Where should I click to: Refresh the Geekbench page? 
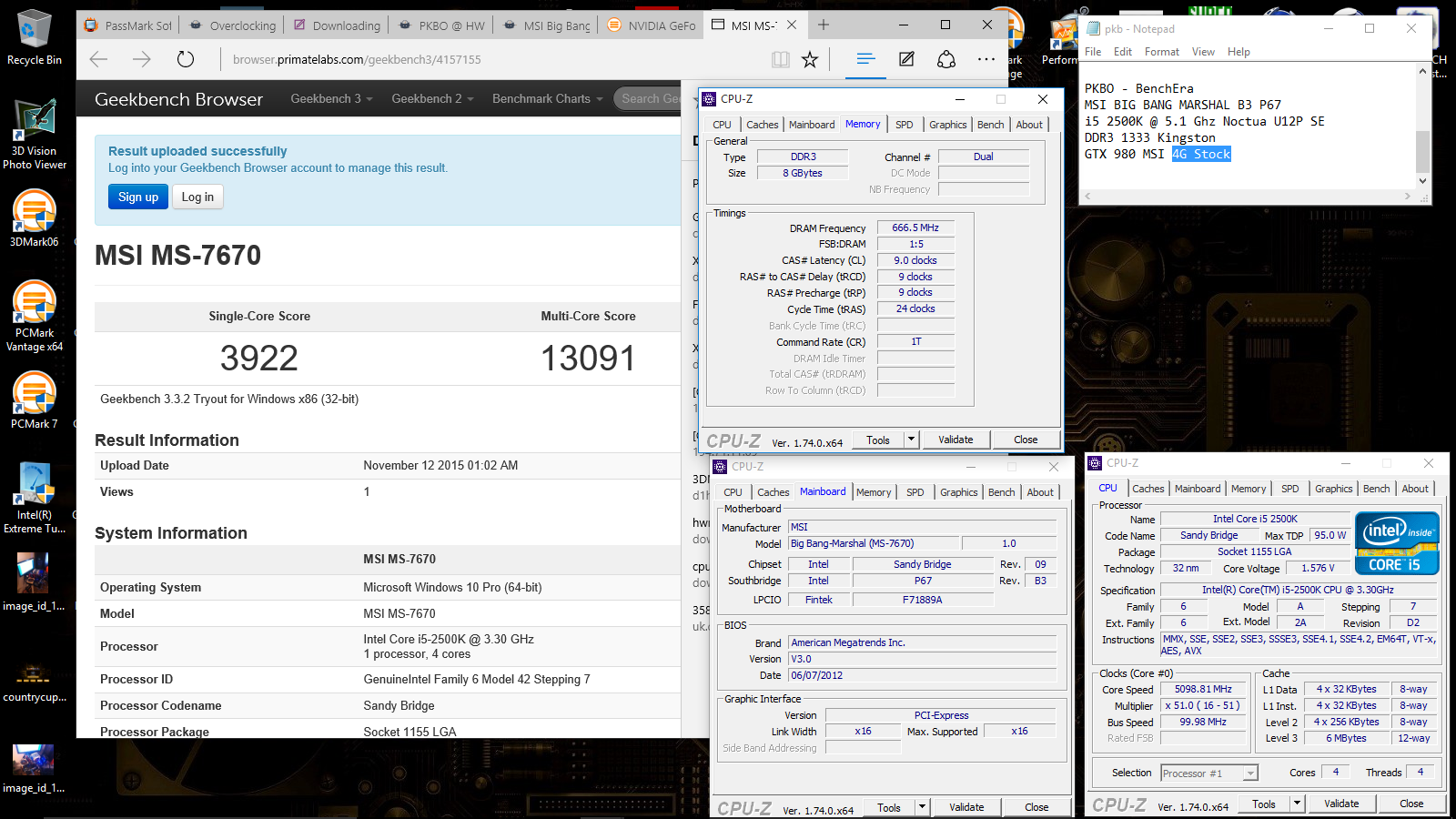(186, 59)
